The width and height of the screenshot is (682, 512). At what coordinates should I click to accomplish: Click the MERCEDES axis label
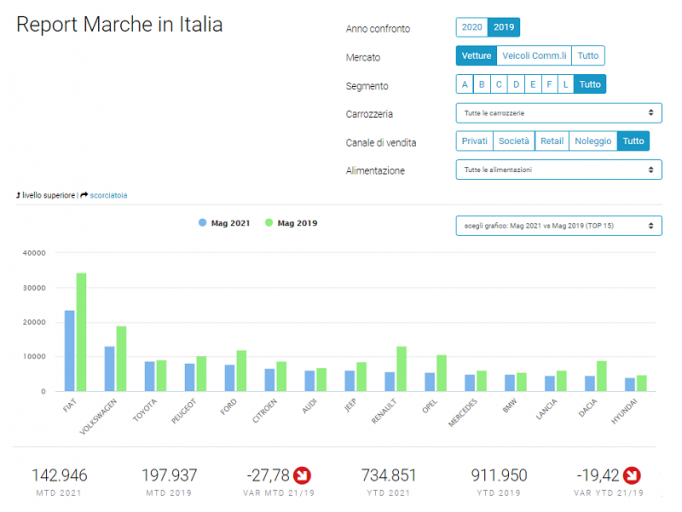pyautogui.click(x=463, y=412)
